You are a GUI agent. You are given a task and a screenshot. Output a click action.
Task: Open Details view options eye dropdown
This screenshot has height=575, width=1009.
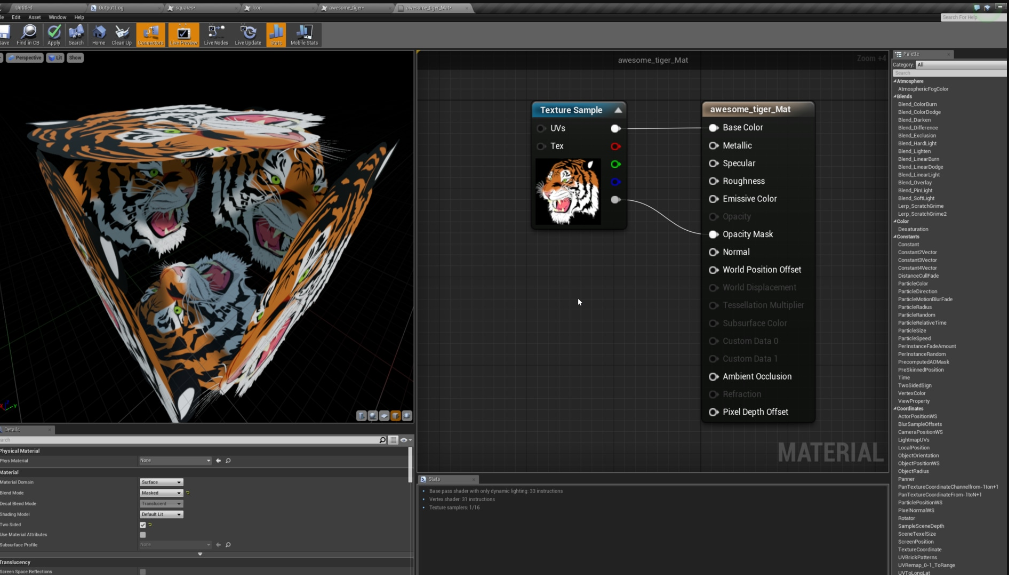coord(405,440)
